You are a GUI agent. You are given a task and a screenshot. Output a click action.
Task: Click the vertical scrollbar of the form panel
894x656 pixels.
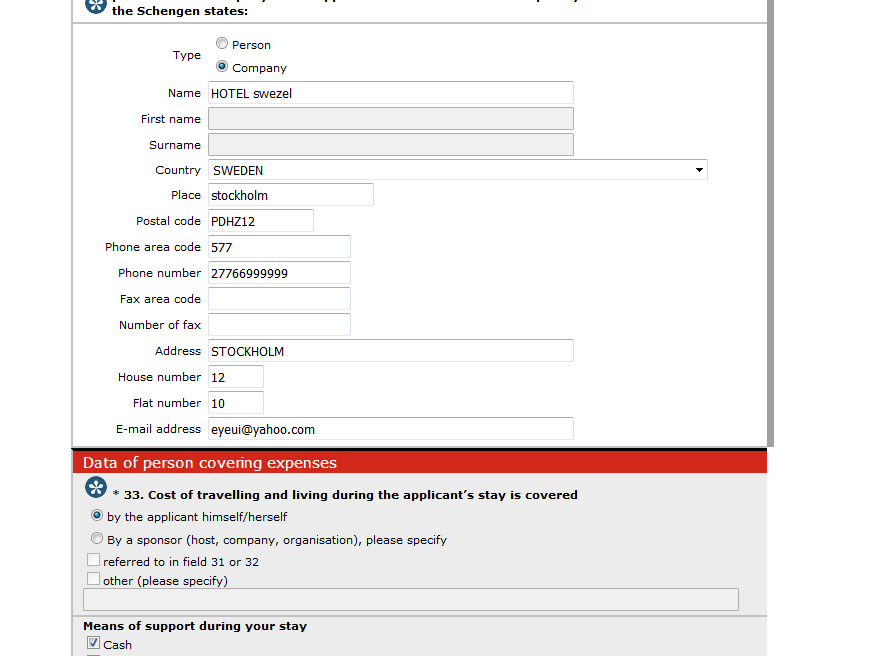click(x=771, y=223)
